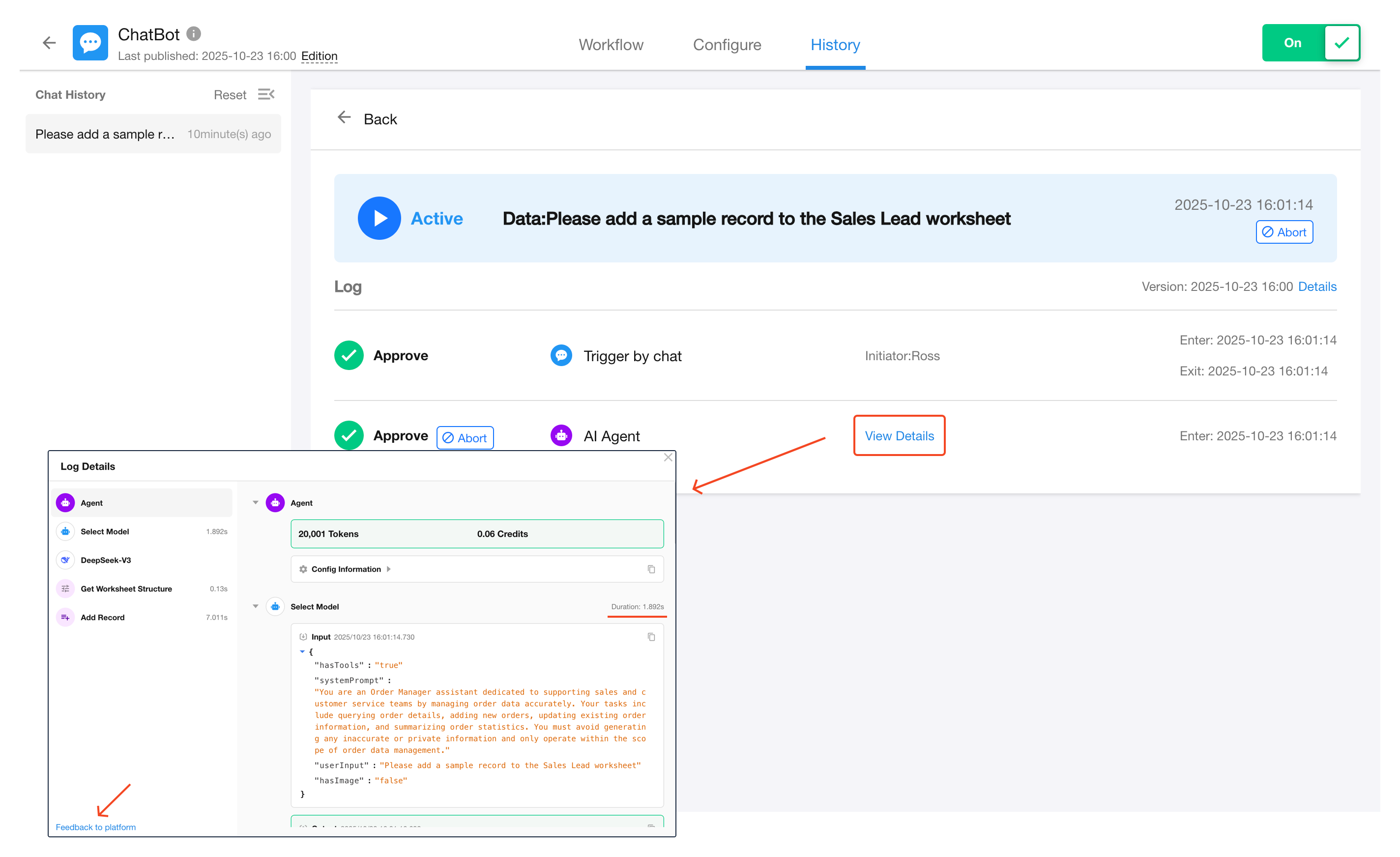Abort the active run in header banner

[x=1283, y=232]
